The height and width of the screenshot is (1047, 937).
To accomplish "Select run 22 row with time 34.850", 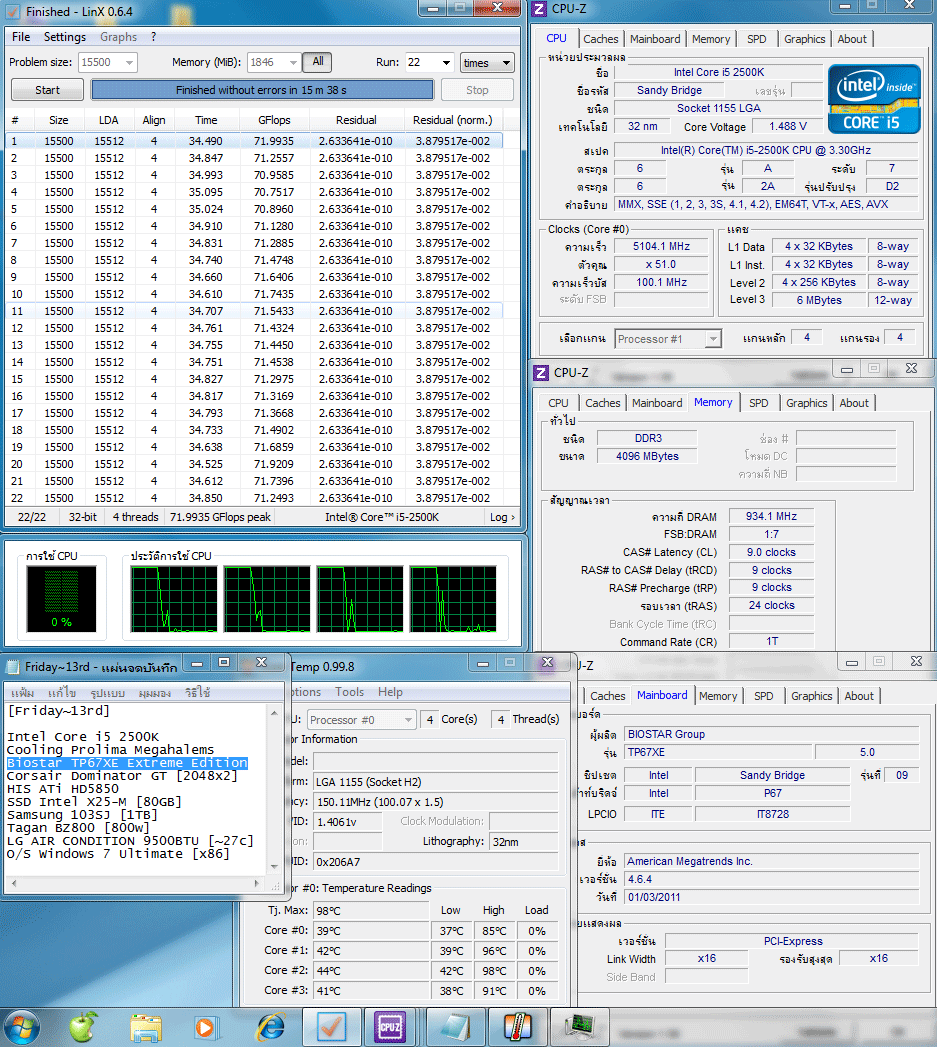I will pyautogui.click(x=254, y=498).
